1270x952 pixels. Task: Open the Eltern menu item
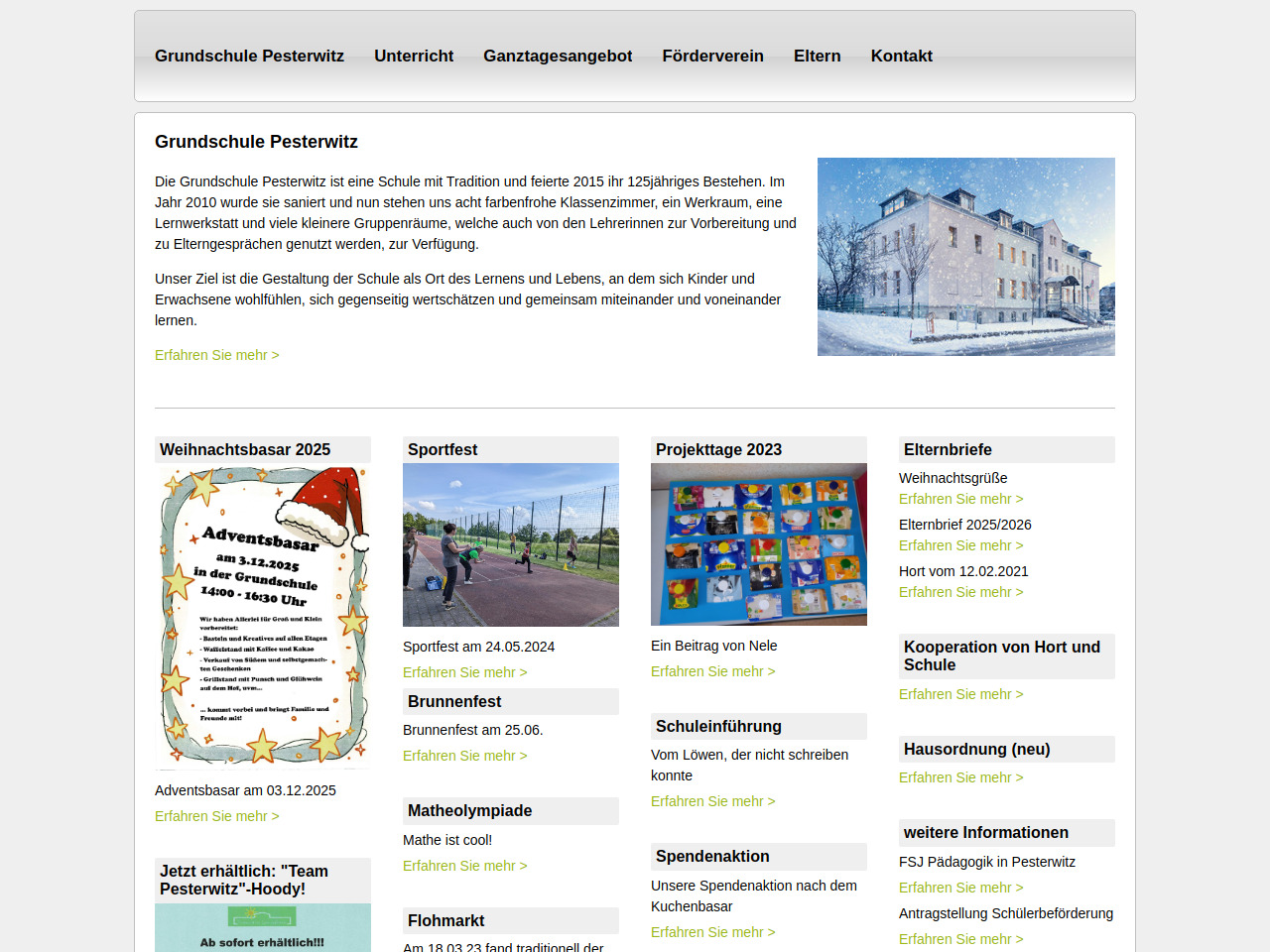817,57
